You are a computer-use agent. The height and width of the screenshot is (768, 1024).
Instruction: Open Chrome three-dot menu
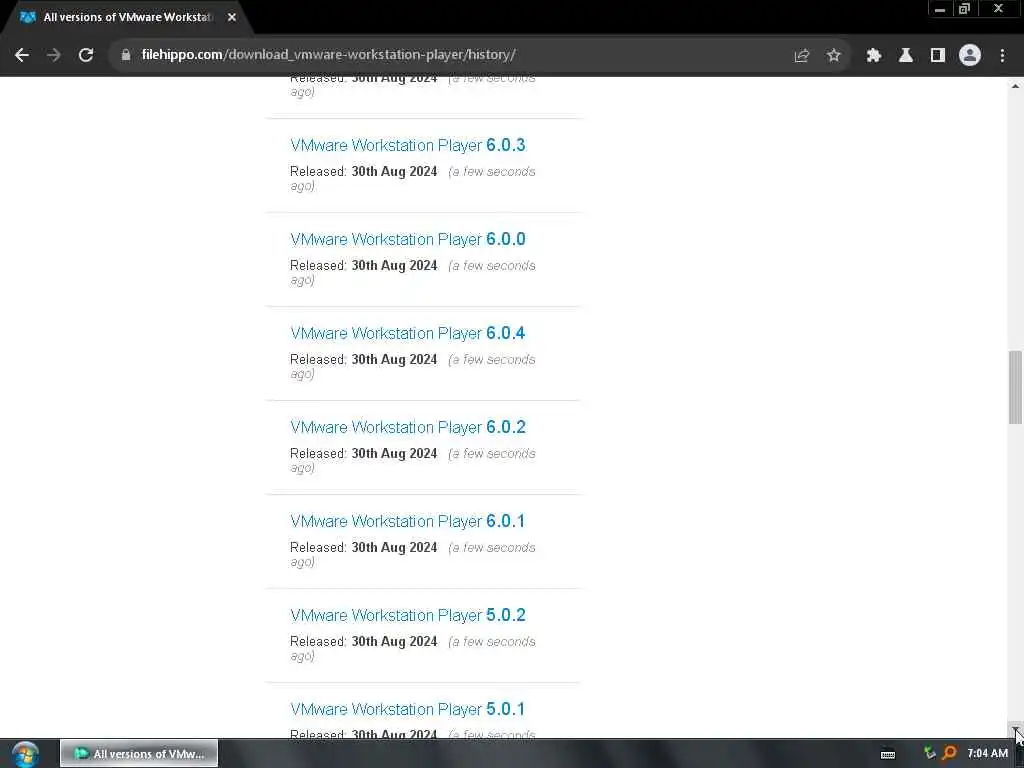[x=1002, y=56]
